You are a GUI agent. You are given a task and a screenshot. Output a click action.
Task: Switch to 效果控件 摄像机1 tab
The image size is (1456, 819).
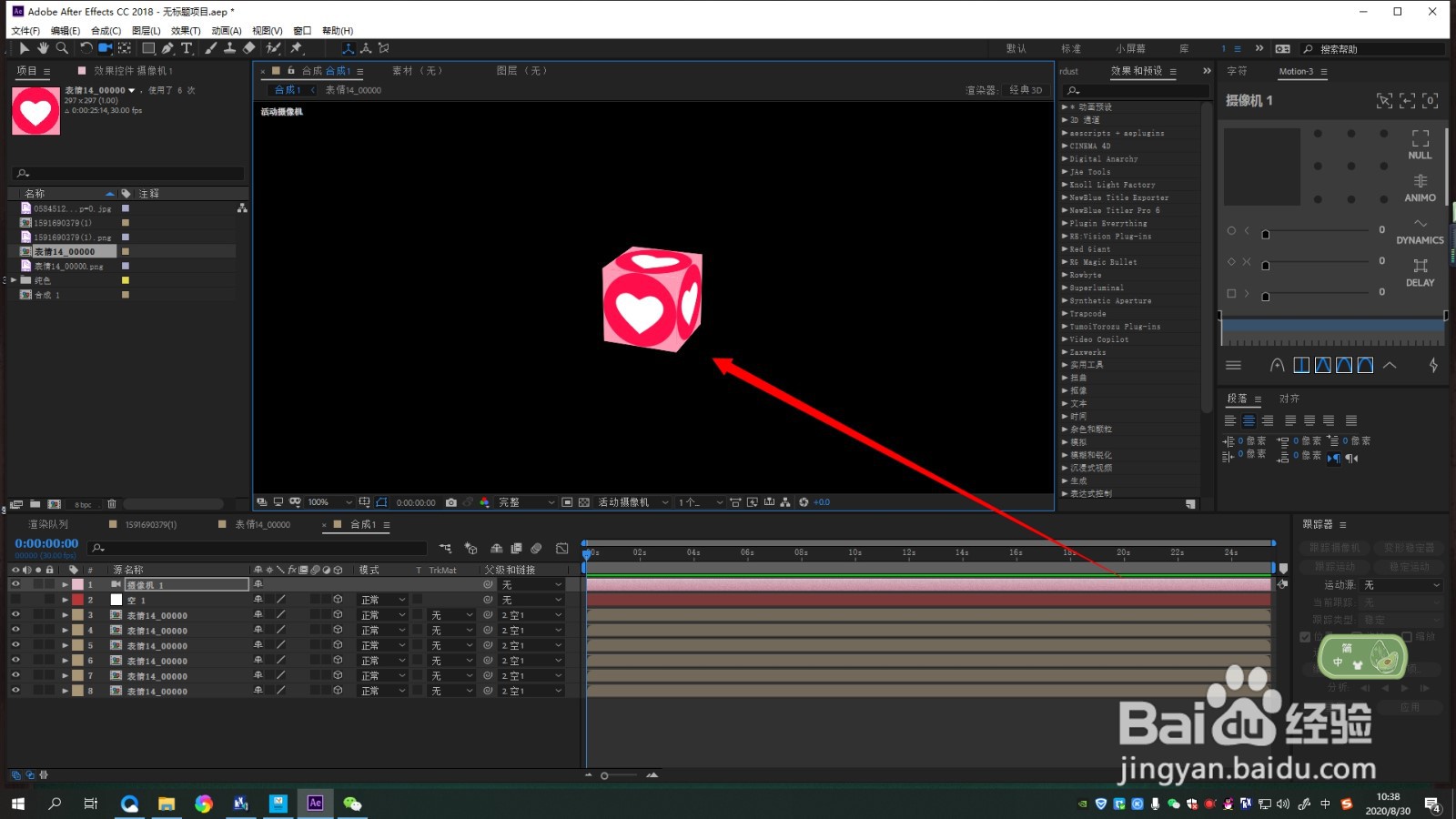pos(133,70)
